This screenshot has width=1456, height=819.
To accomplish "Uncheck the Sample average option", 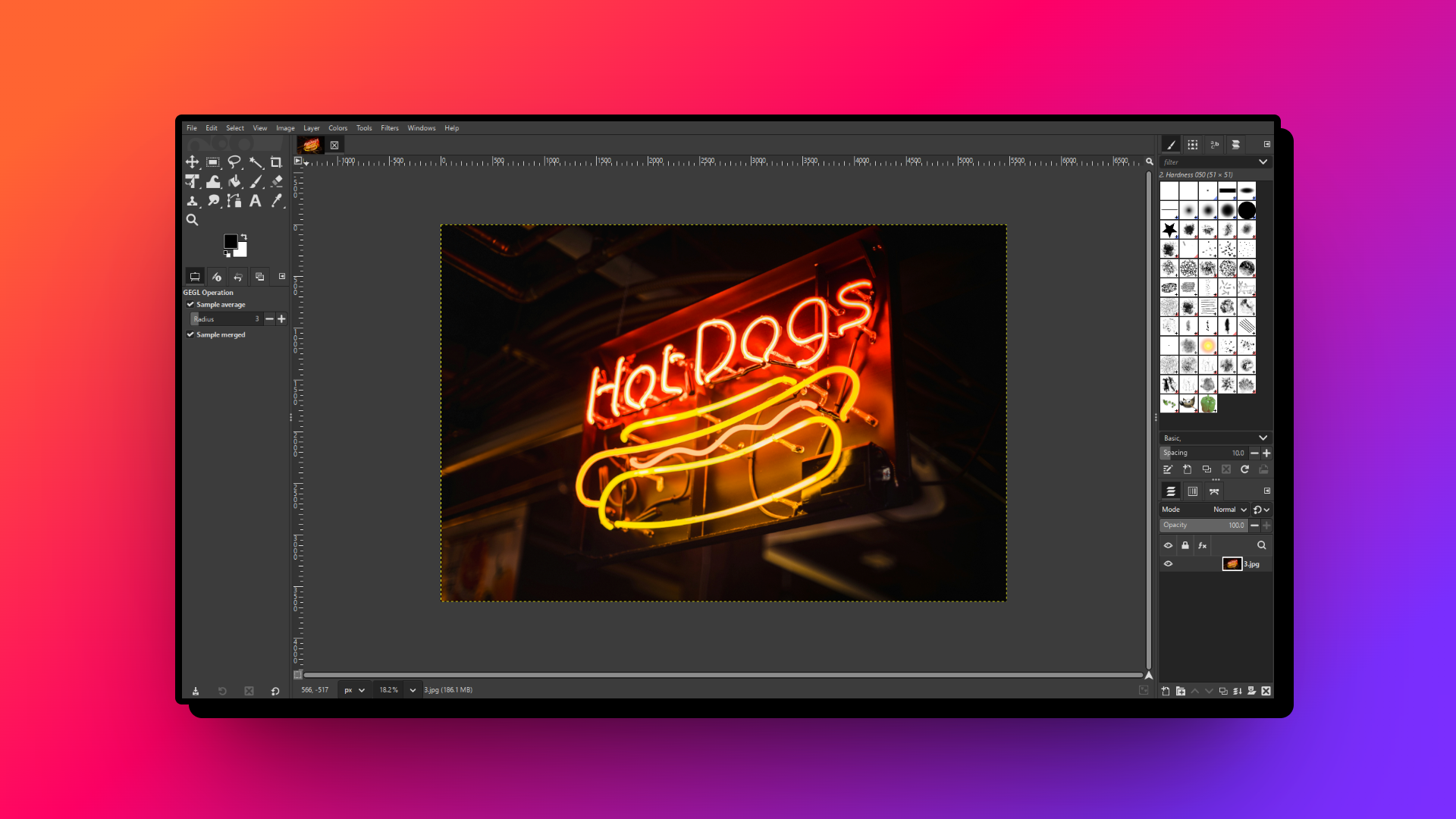I will (x=190, y=304).
